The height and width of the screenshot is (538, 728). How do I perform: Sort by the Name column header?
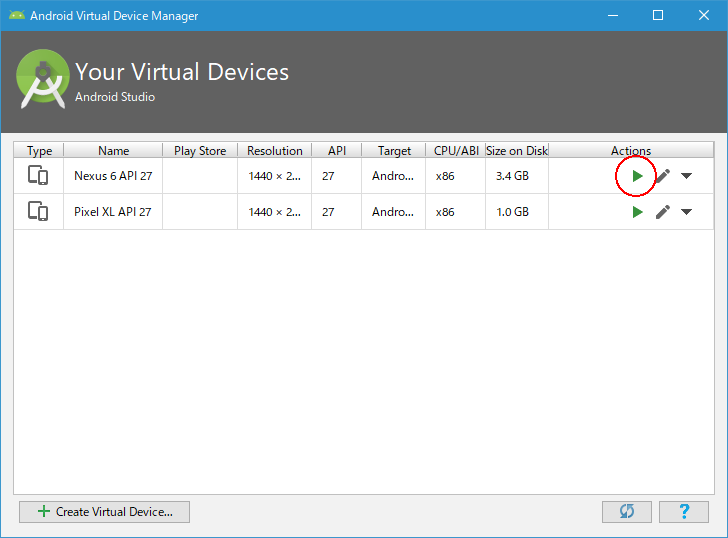coord(113,150)
